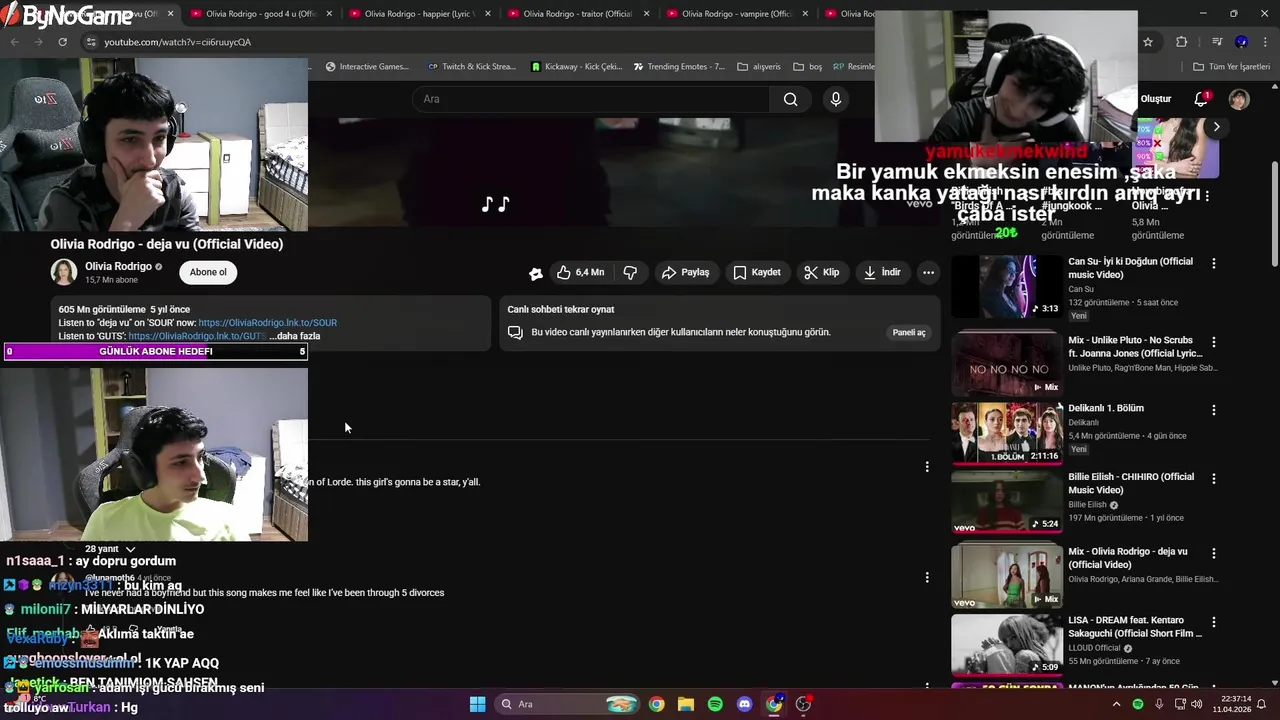Open the alışveriş bookmarks folder
Viewport: 1280px width, 720px height.
[759, 67]
